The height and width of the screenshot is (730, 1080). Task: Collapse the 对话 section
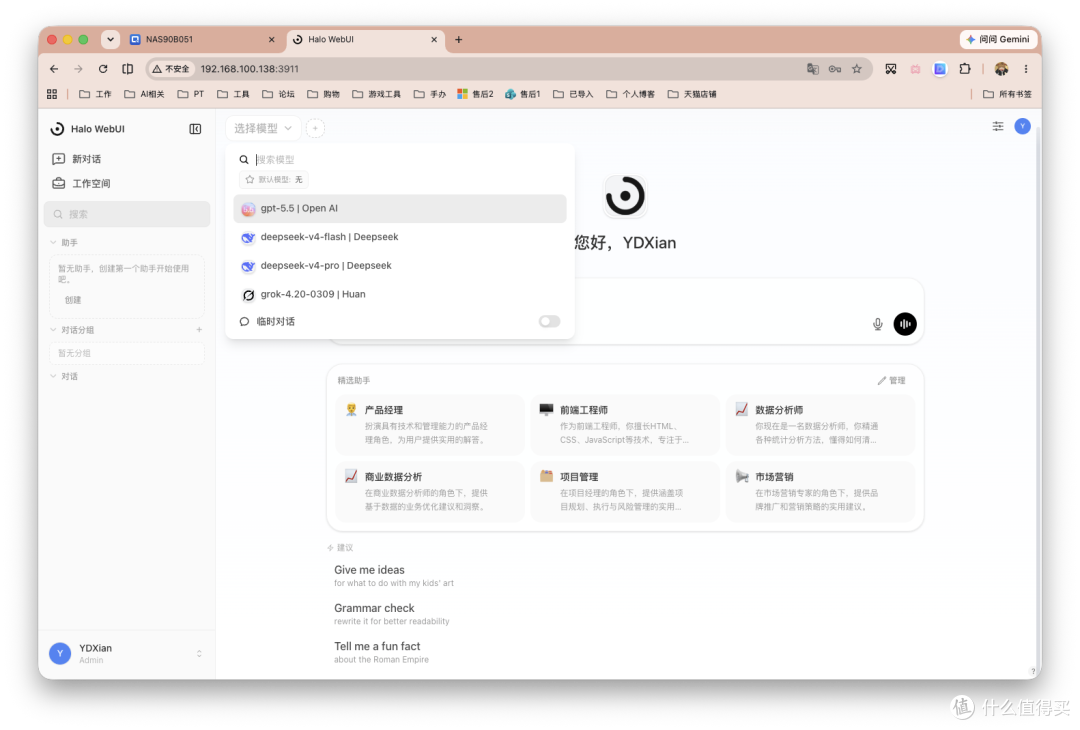(x=64, y=376)
